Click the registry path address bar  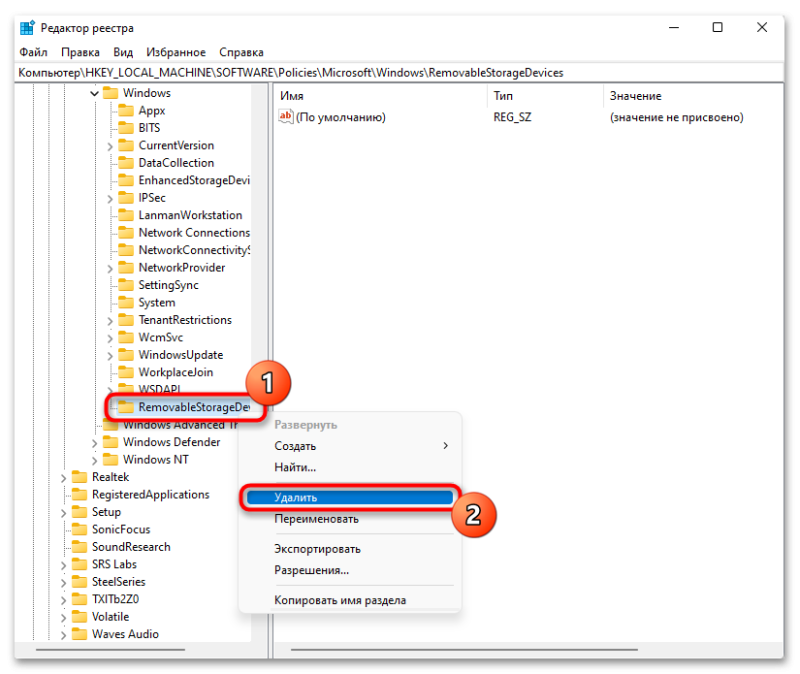[399, 72]
